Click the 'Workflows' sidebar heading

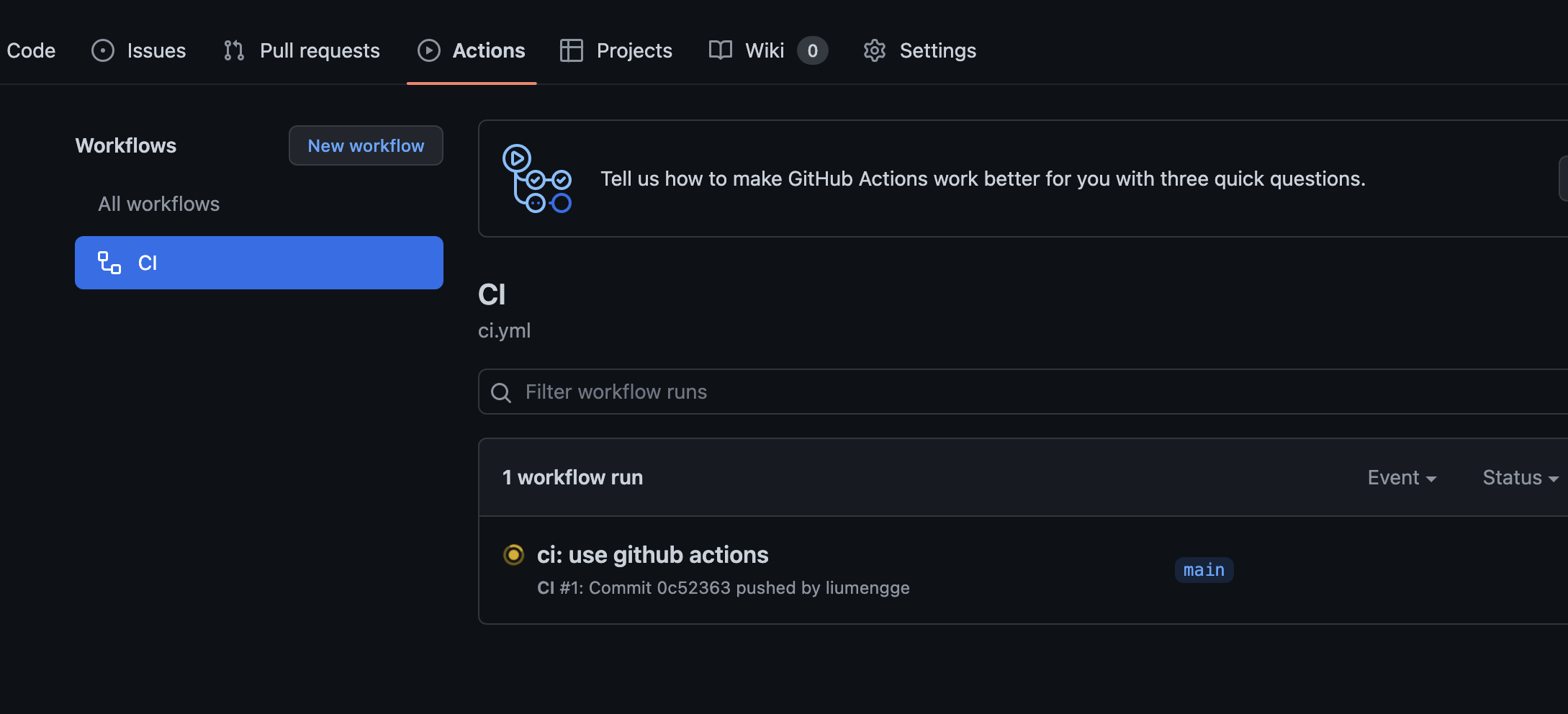[x=126, y=145]
